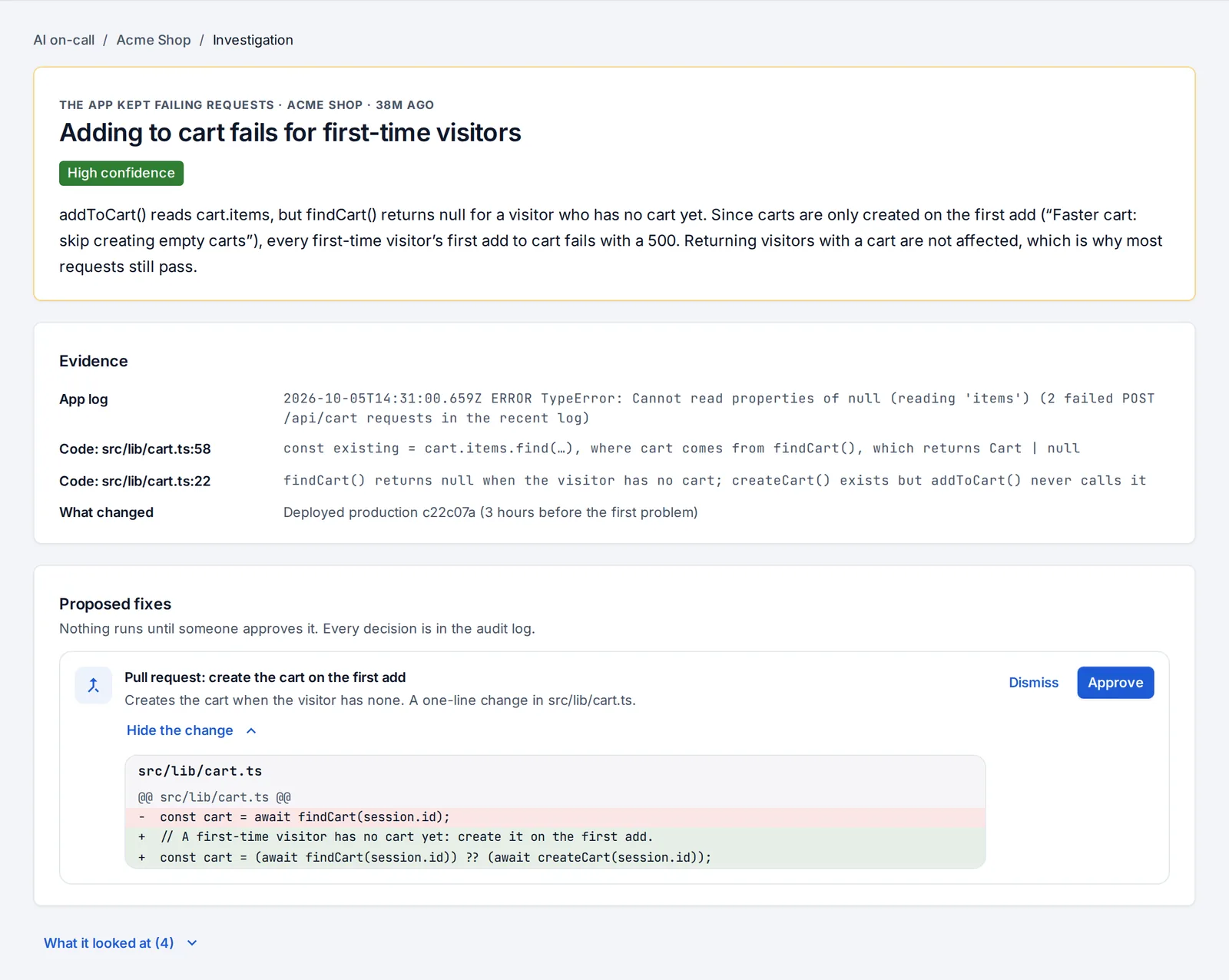Viewport: 1229px width, 980px height.
Task: Dismiss the proposed cart fix
Action: [x=1033, y=683]
